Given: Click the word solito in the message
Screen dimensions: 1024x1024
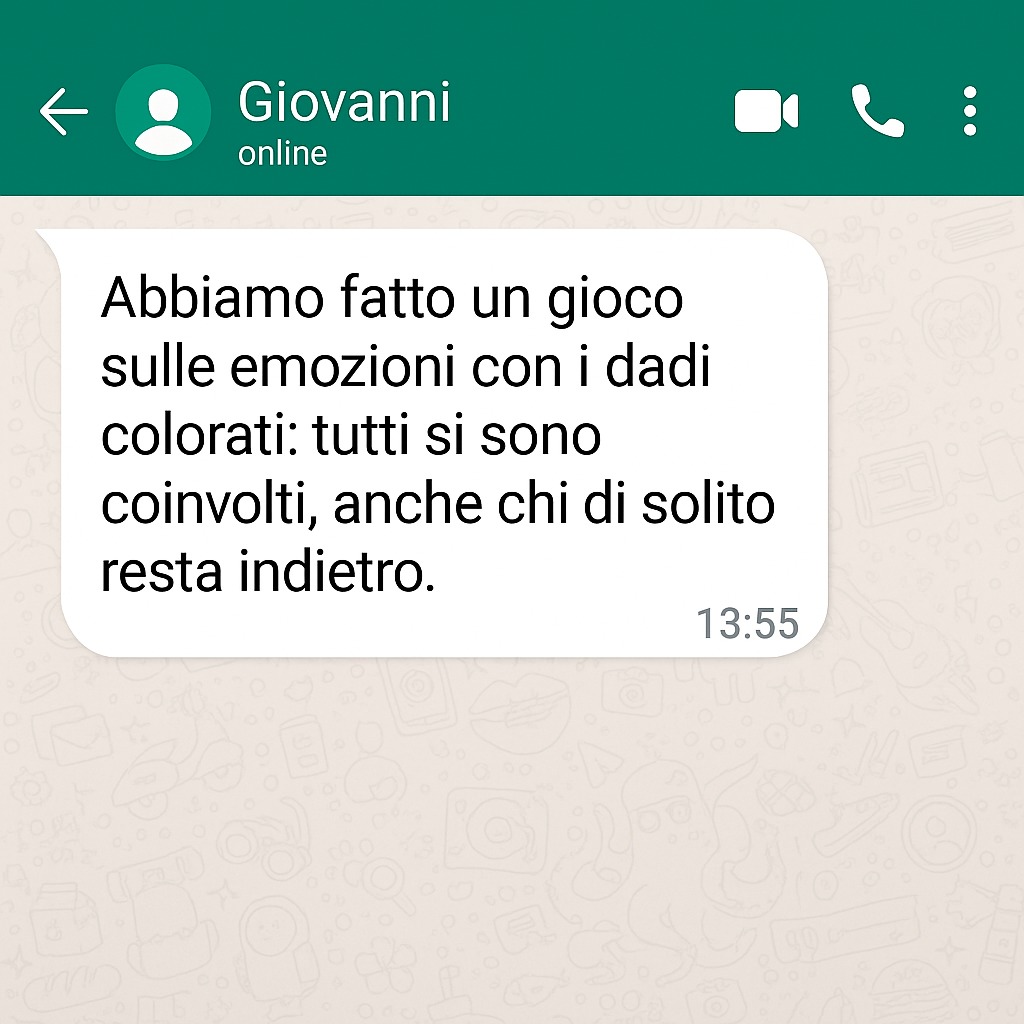Looking at the screenshot, I should click(x=708, y=504).
